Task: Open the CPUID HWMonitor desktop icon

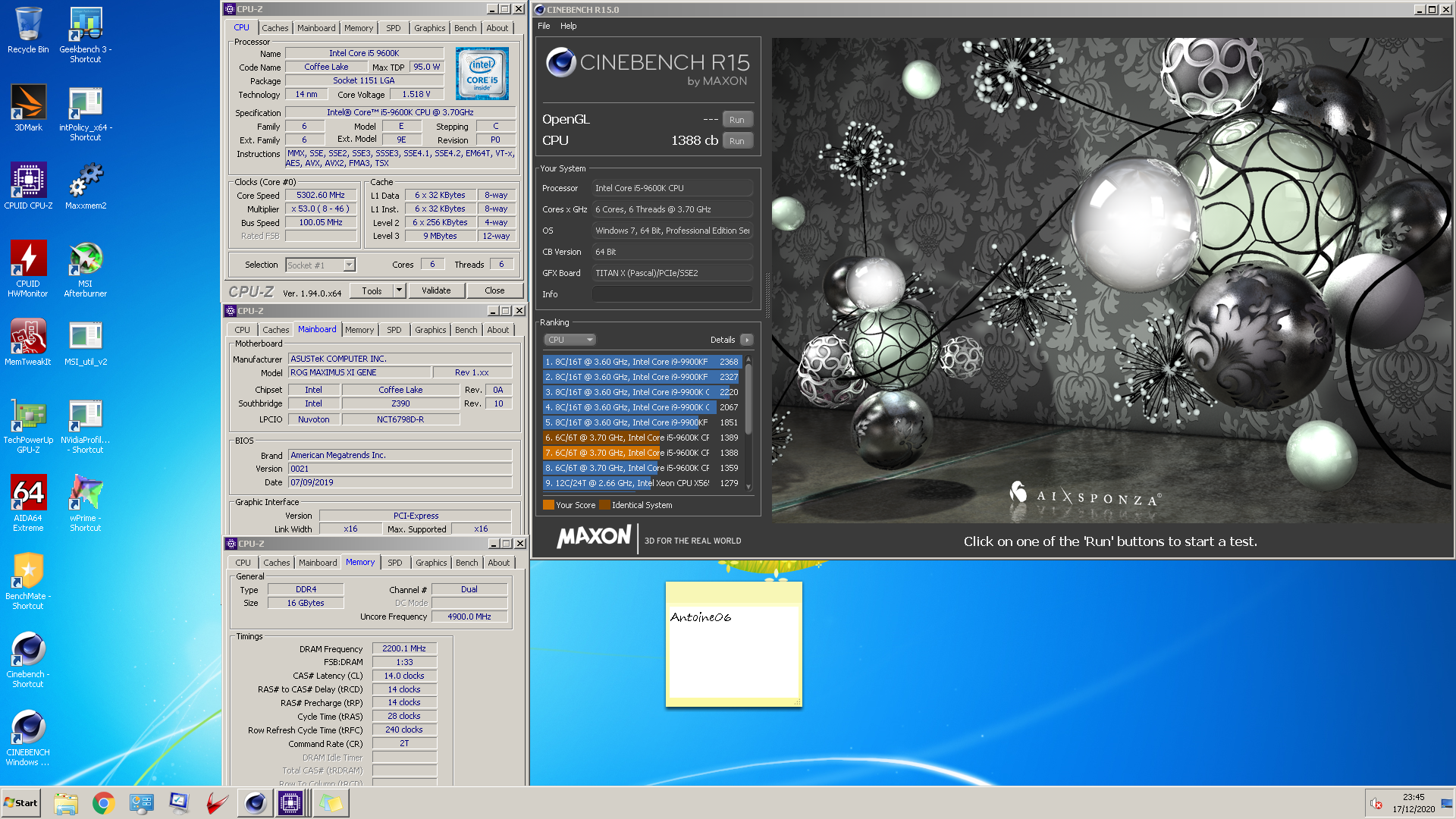Action: 28,268
